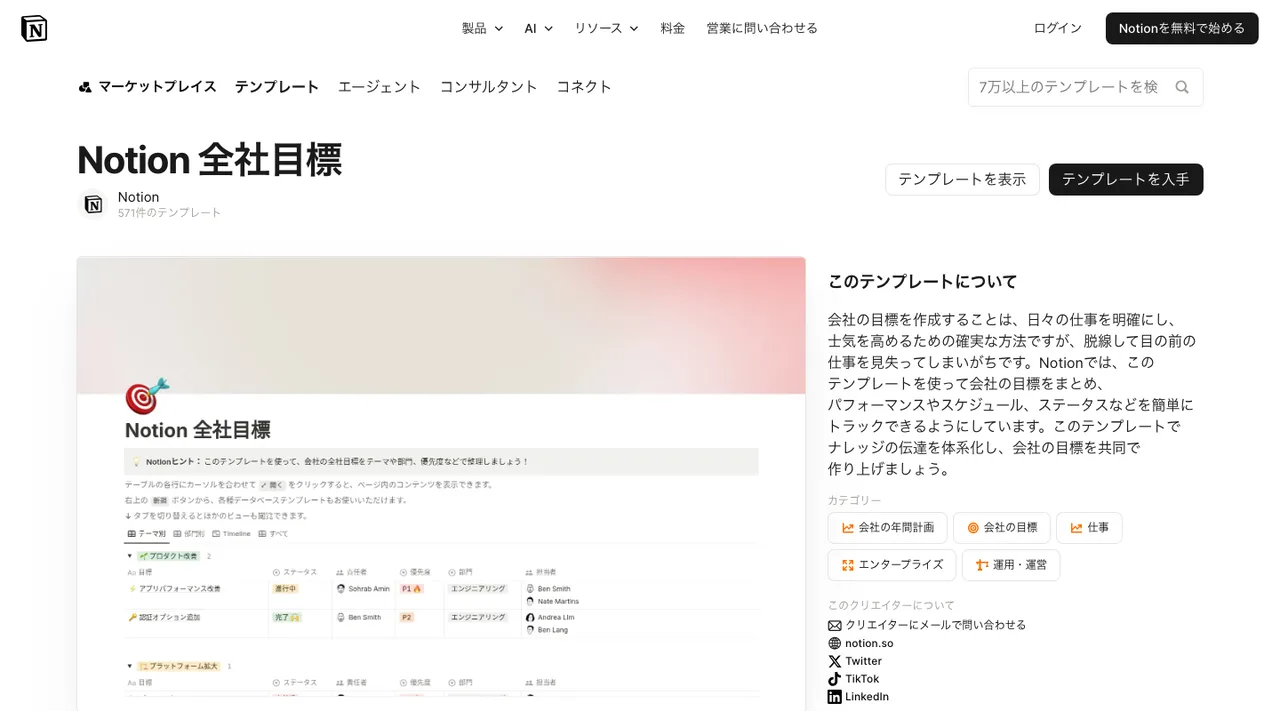The height and width of the screenshot is (711, 1280).
Task: Open the リソース dropdown menu
Action: (606, 28)
